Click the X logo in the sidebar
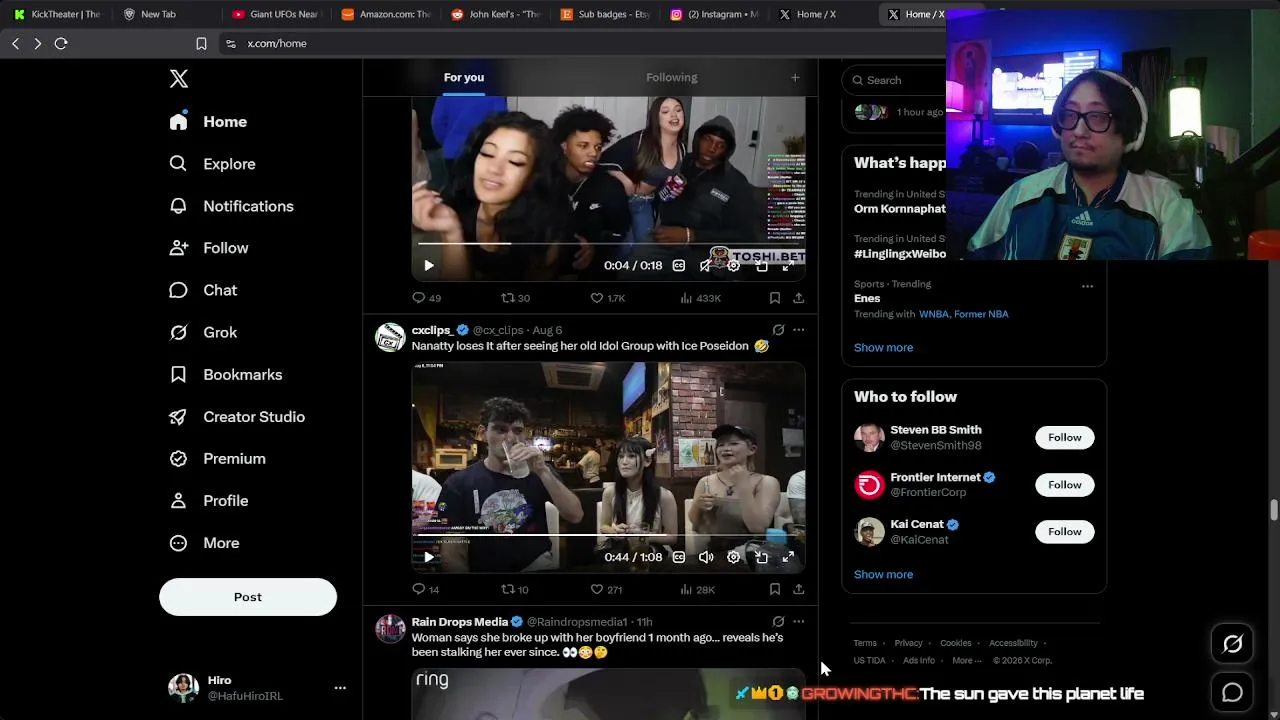The width and height of the screenshot is (1280, 720). coord(179,79)
